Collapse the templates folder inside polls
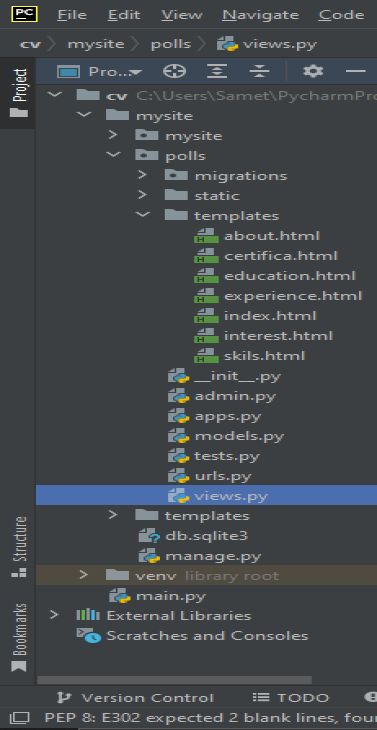The width and height of the screenshot is (377, 730). [142, 215]
